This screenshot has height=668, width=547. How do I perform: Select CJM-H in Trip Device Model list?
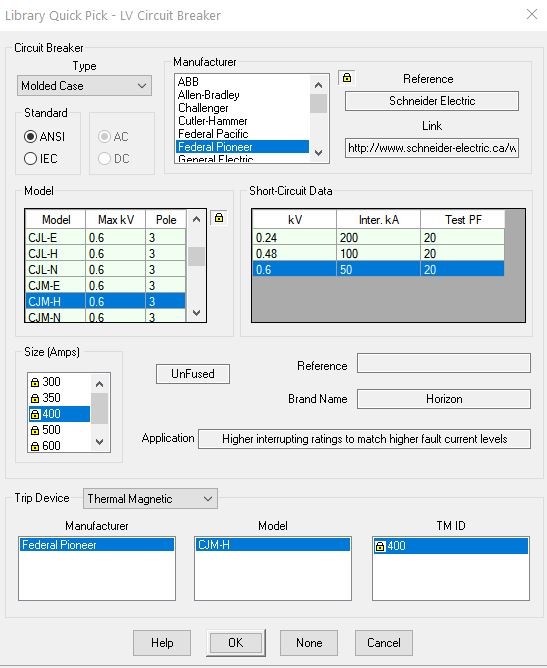[273, 545]
